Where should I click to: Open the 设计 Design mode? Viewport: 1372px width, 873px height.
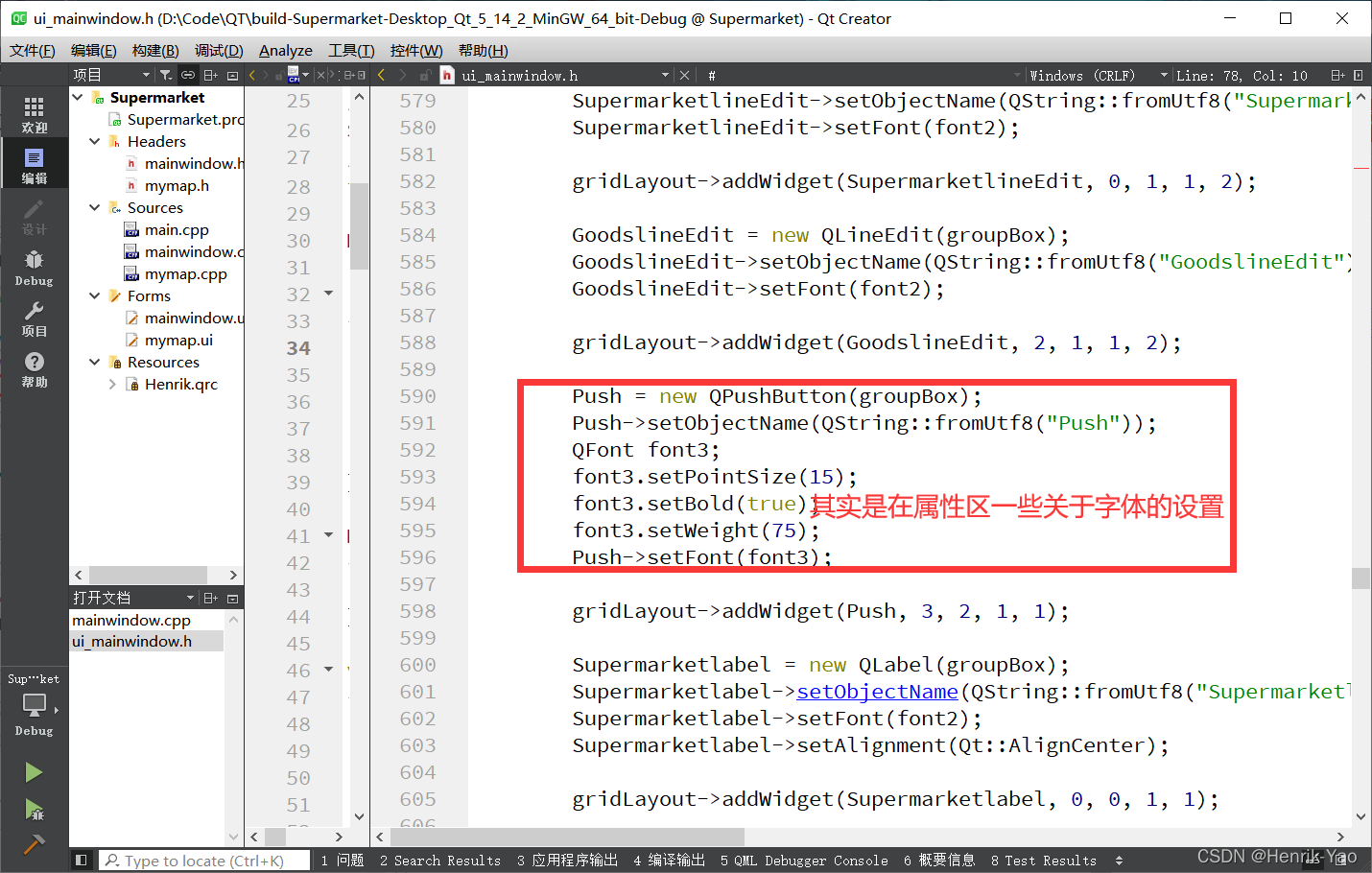(34, 216)
